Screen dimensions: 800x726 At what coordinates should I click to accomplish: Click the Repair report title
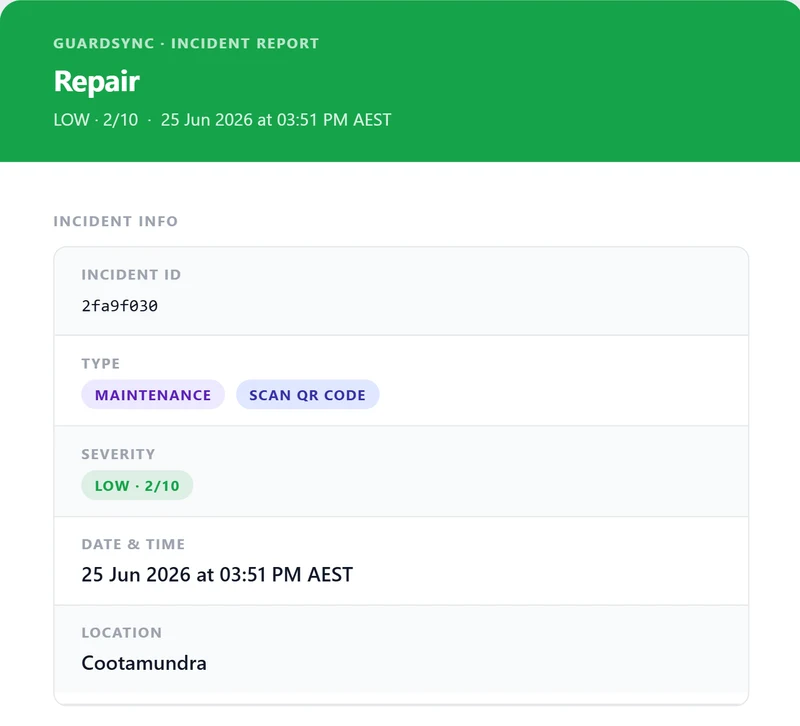(96, 82)
